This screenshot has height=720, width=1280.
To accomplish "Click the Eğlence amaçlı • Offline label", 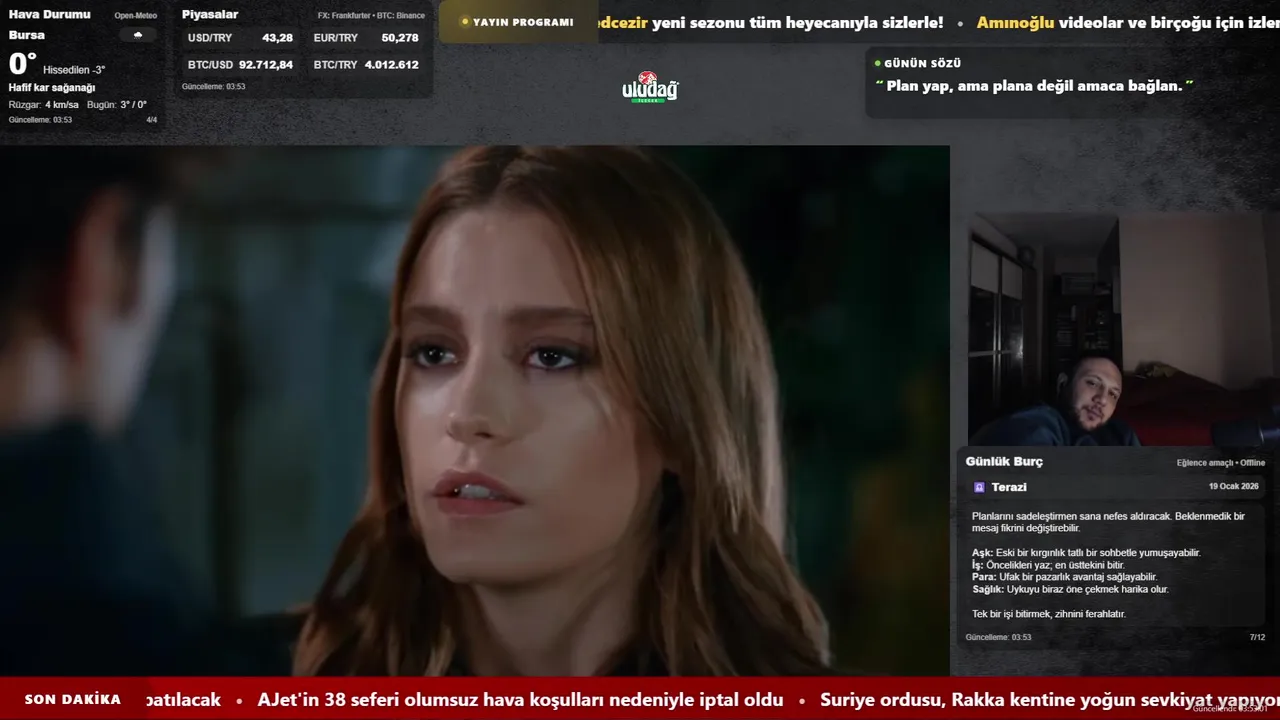I will (x=1221, y=463).
